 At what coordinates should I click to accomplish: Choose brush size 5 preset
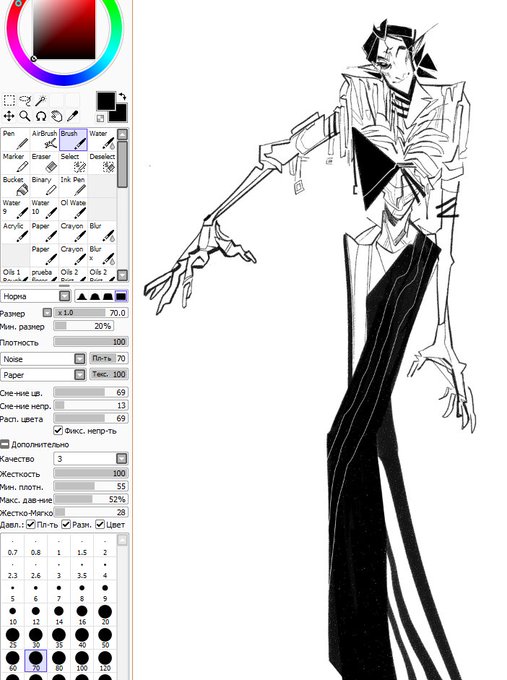pyautogui.click(x=13, y=593)
